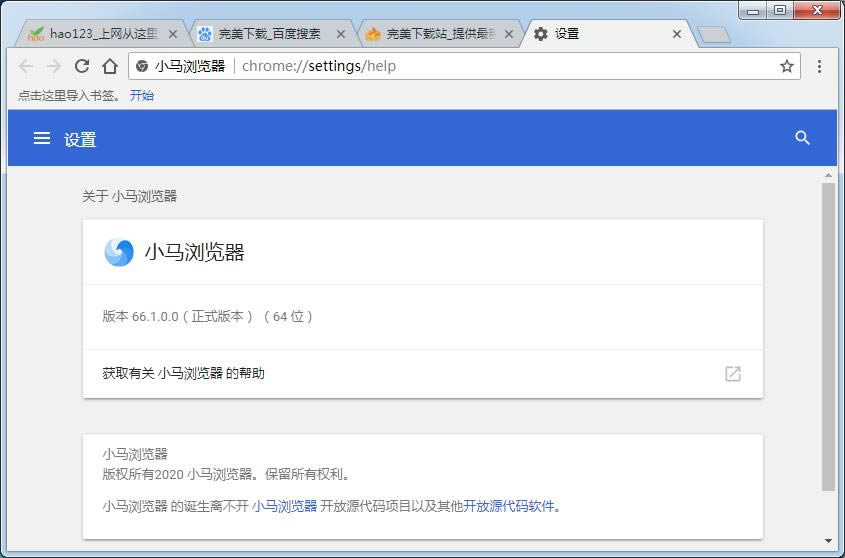
Task: Click the search settings magnifier icon
Action: point(802,138)
